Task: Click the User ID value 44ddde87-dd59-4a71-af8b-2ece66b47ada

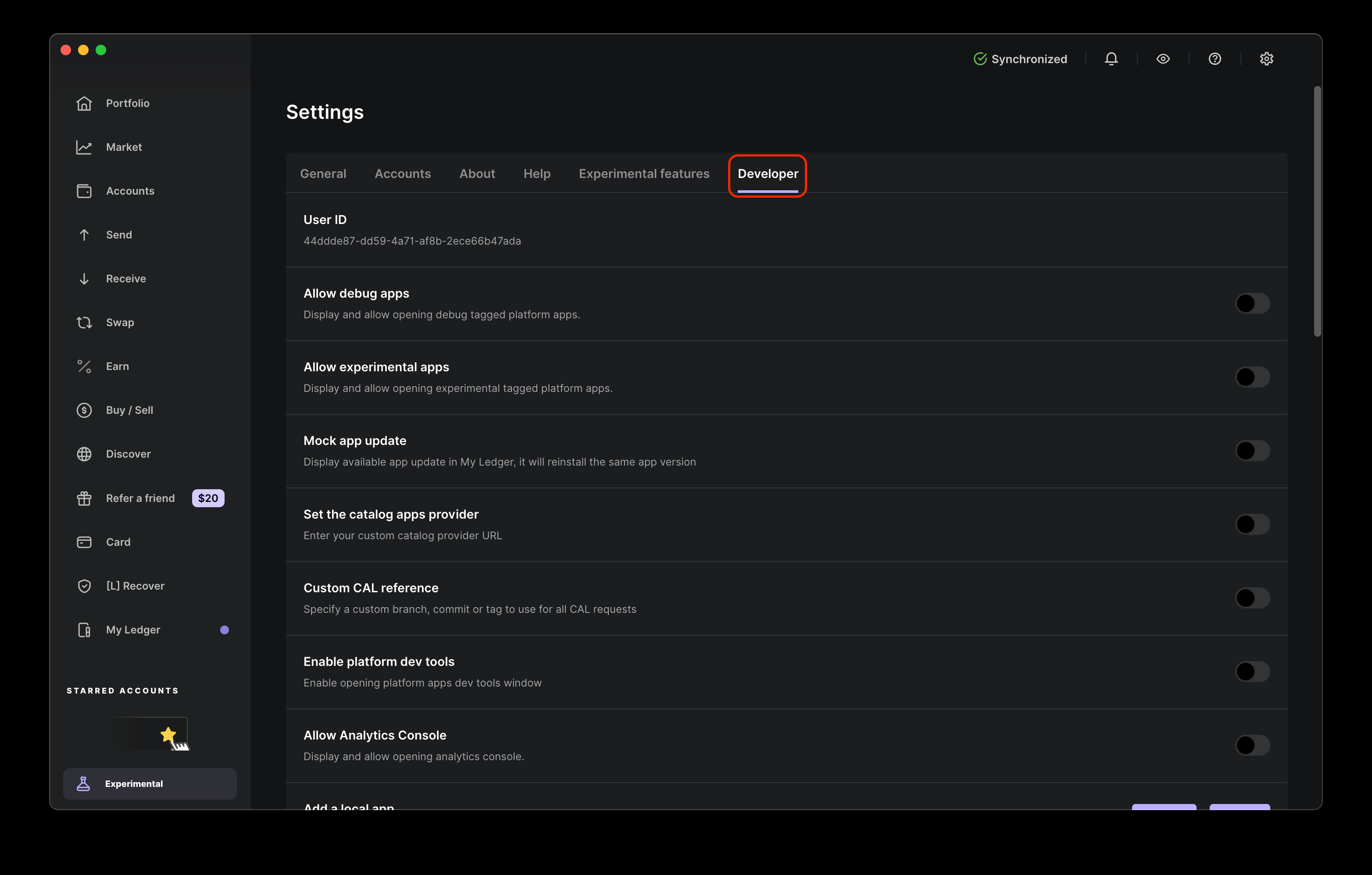Action: 412,241
